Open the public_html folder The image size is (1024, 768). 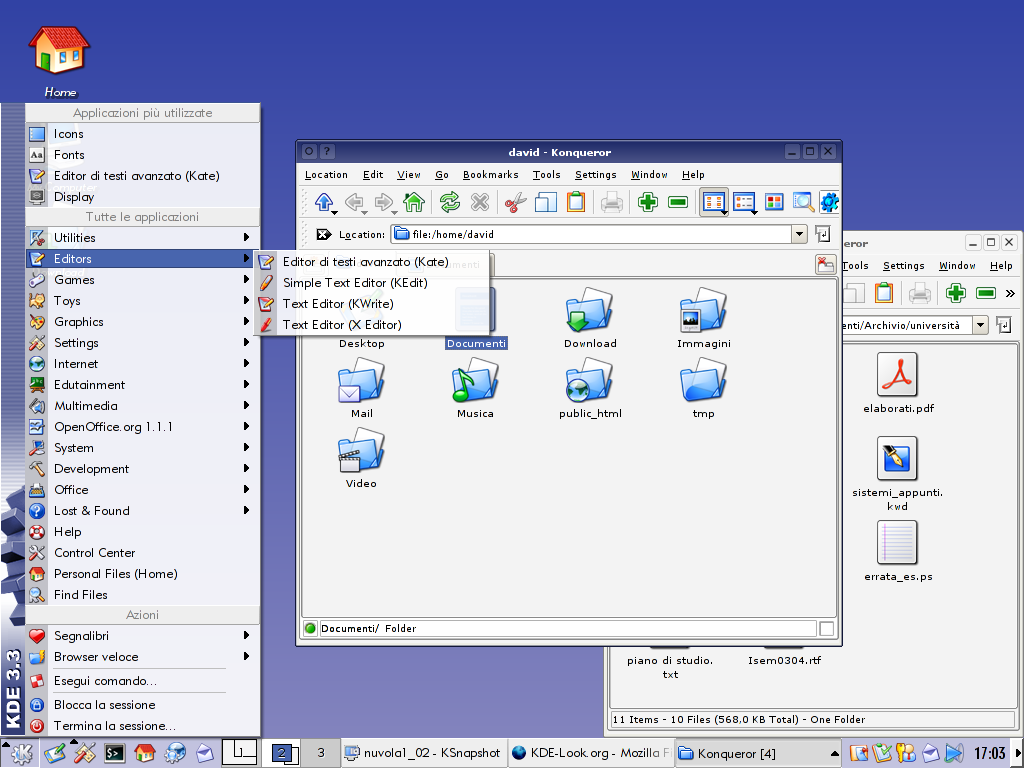(590, 380)
